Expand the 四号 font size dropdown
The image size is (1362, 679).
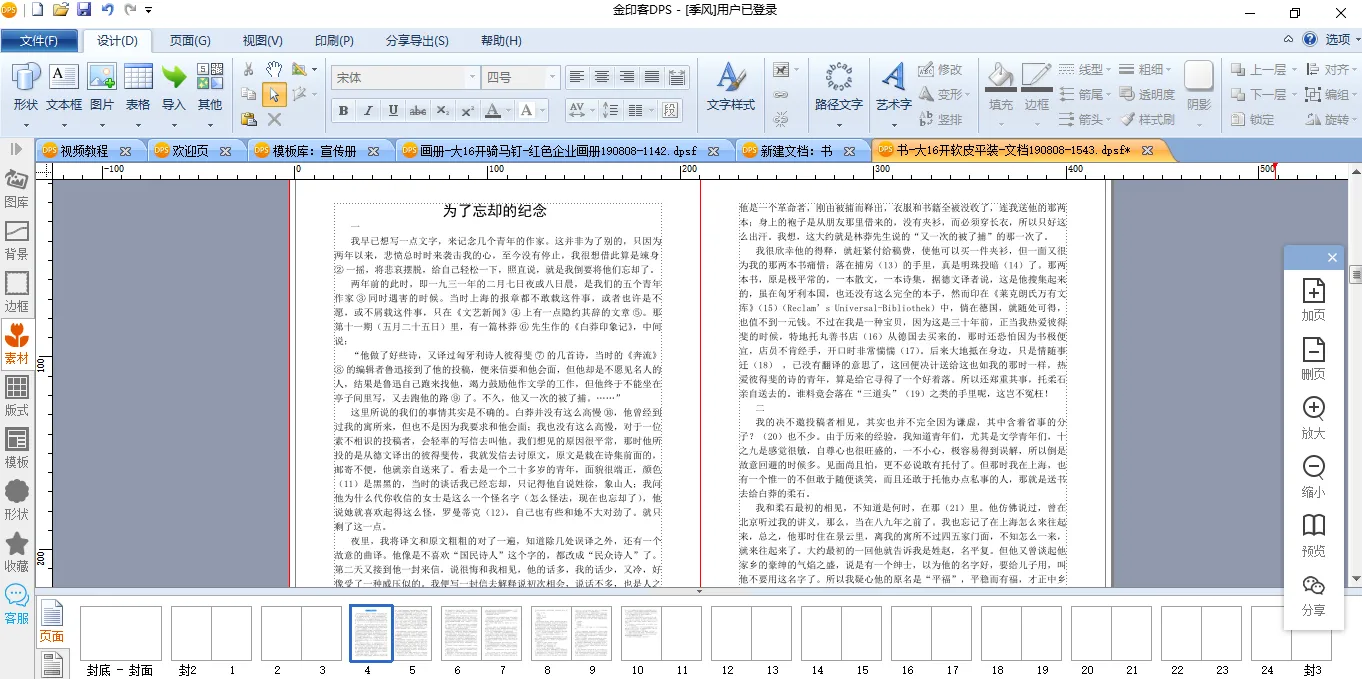(551, 78)
